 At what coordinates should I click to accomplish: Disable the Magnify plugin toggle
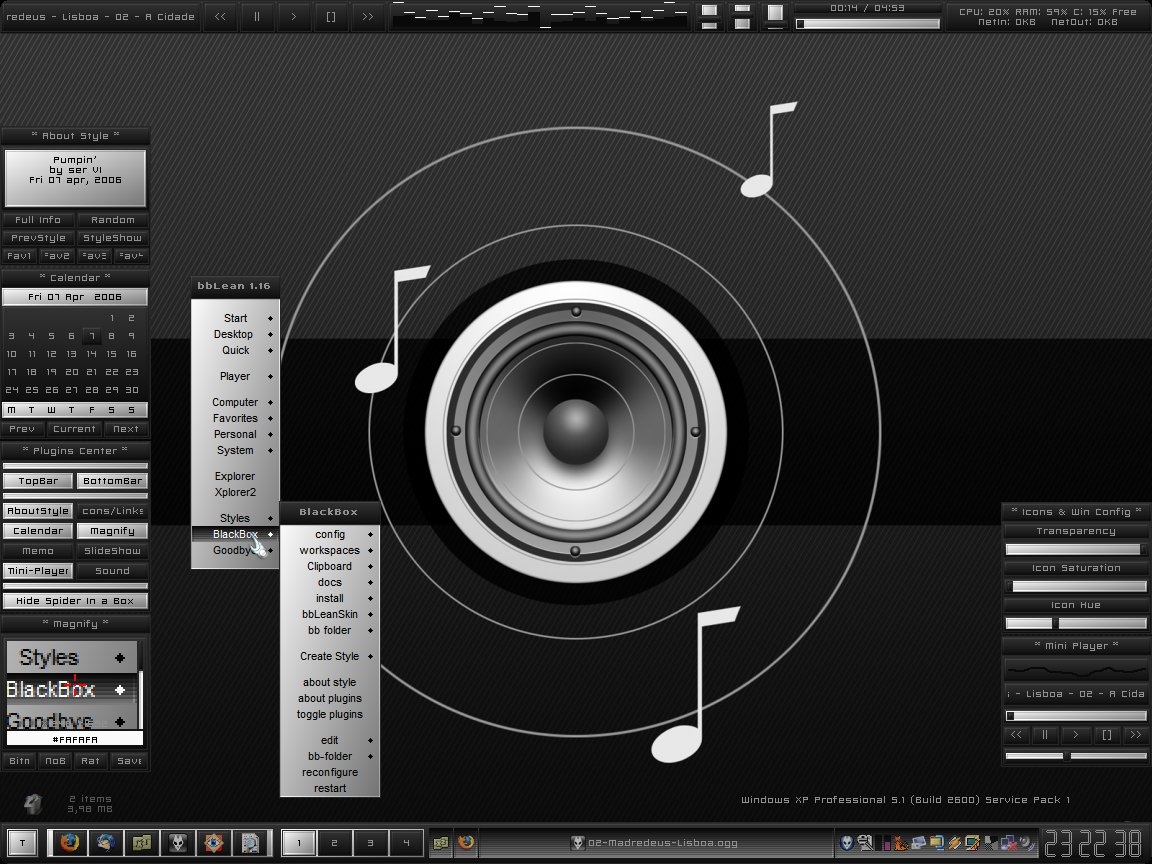[x=112, y=531]
